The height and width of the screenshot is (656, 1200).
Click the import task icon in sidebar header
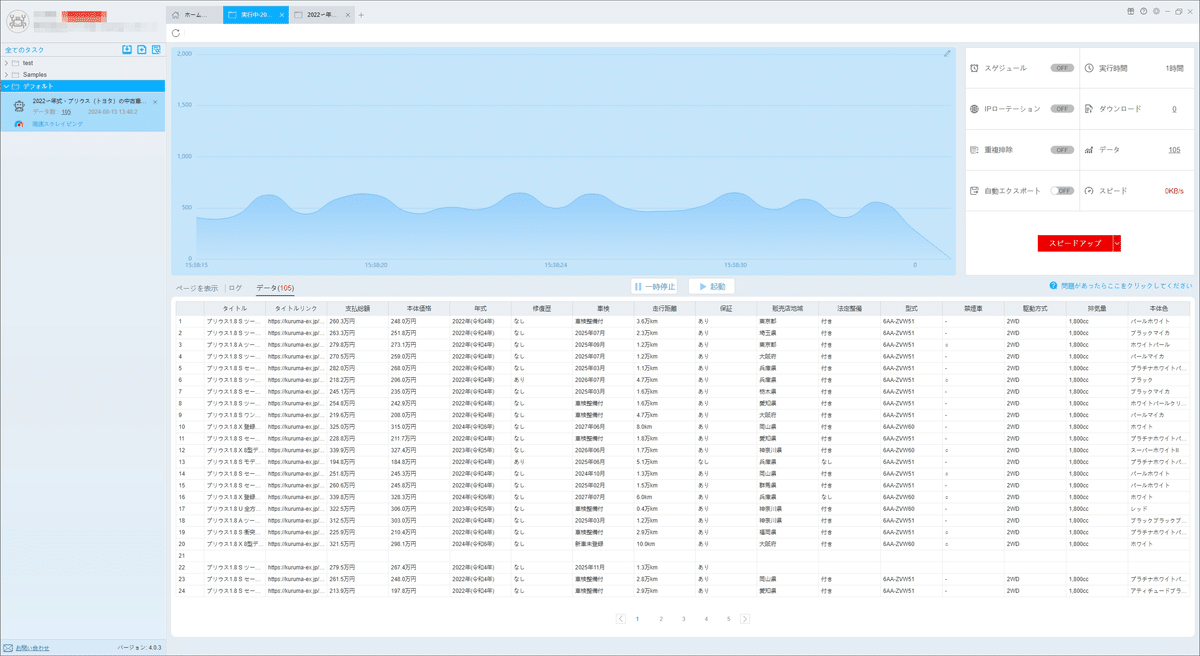pyautogui.click(x=127, y=49)
